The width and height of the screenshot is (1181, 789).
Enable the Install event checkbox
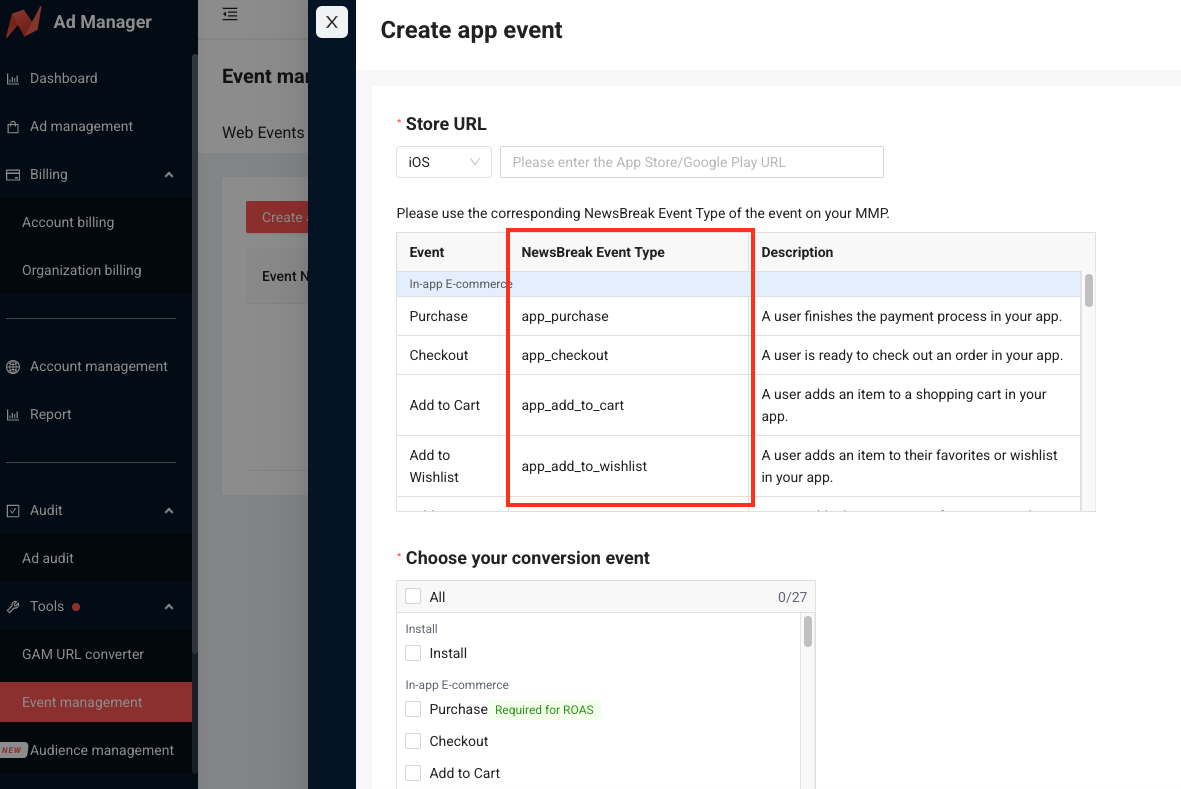click(413, 653)
